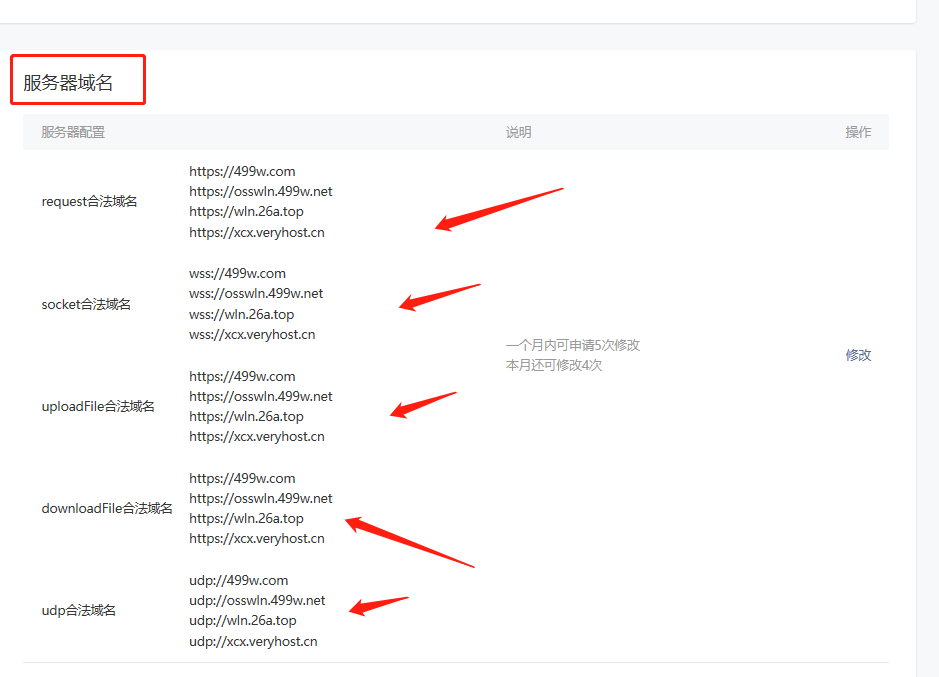
Task: Click https://osswln.499w.net in the uploadFile合法域名 list
Action: point(260,396)
